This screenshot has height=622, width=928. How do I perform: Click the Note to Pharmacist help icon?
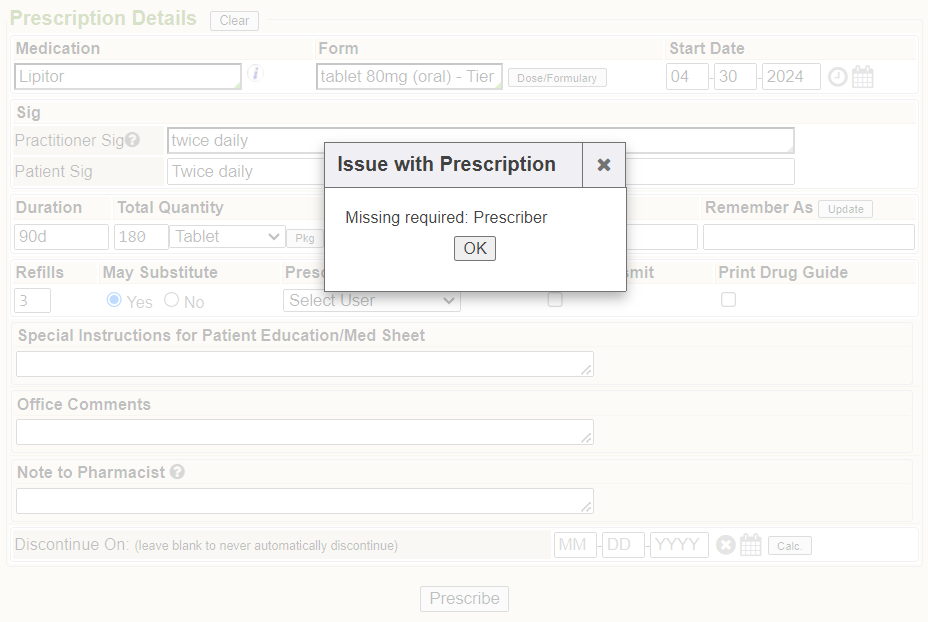pyautogui.click(x=177, y=472)
